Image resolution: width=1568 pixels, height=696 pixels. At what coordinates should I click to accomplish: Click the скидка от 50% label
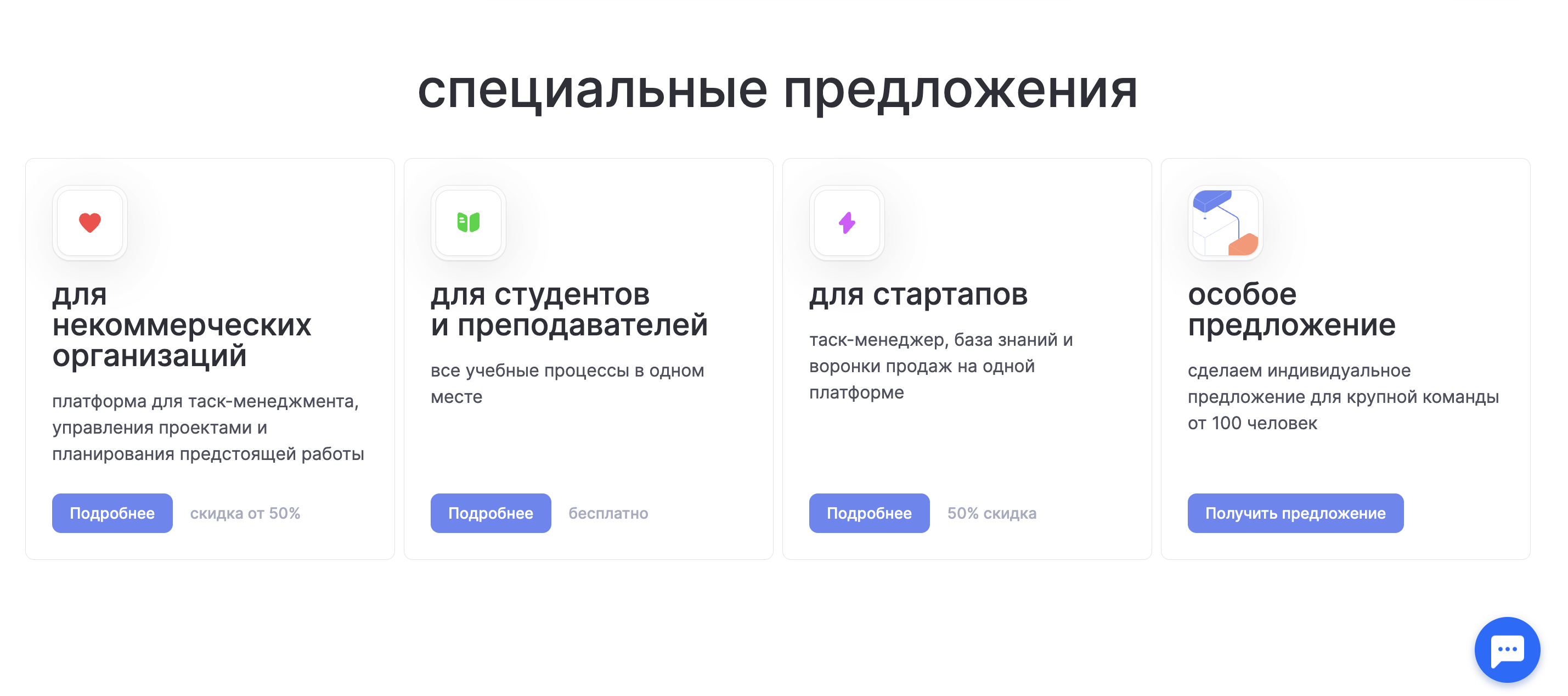point(245,513)
